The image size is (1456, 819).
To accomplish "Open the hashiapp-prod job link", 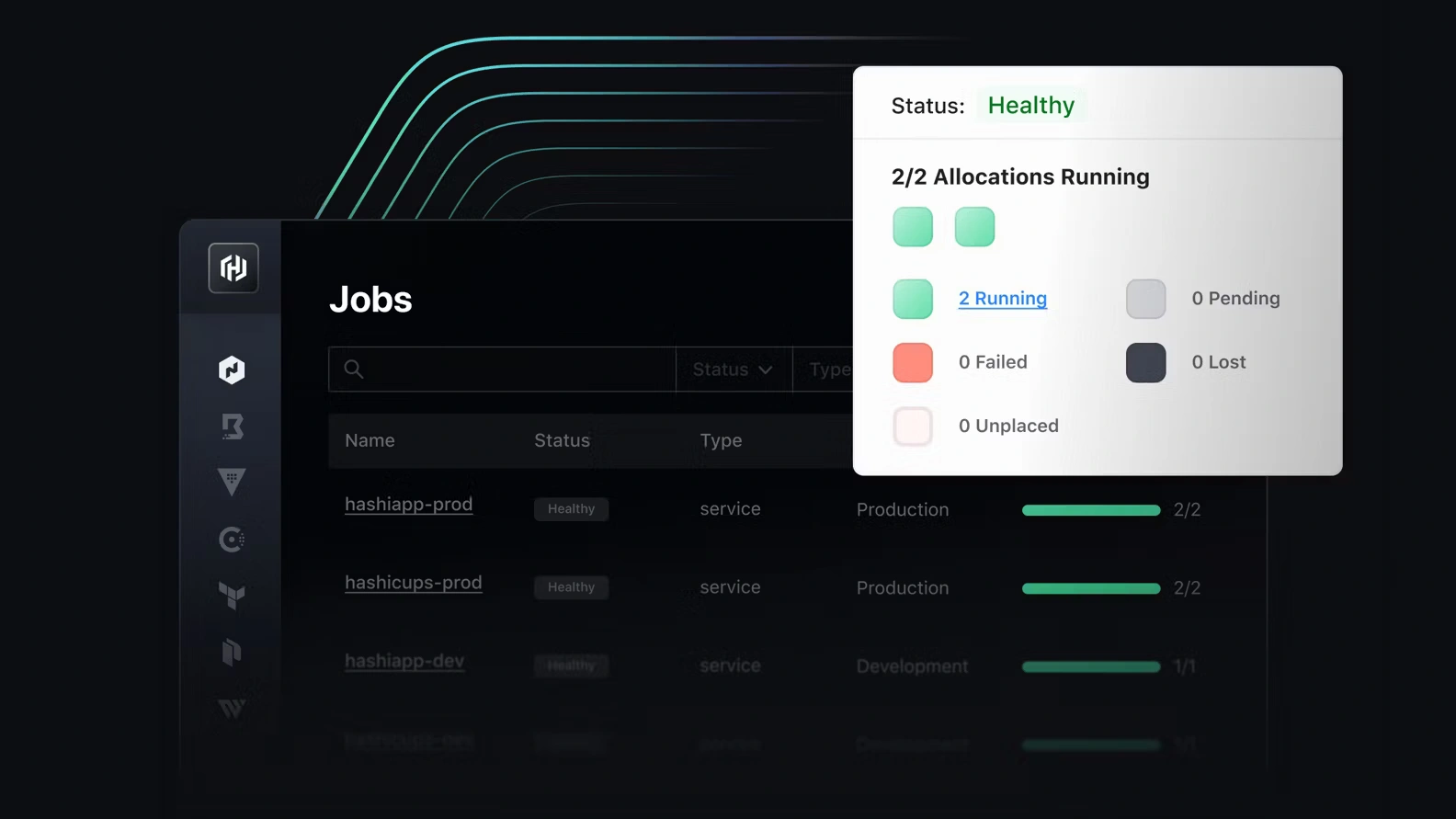I will point(408,505).
